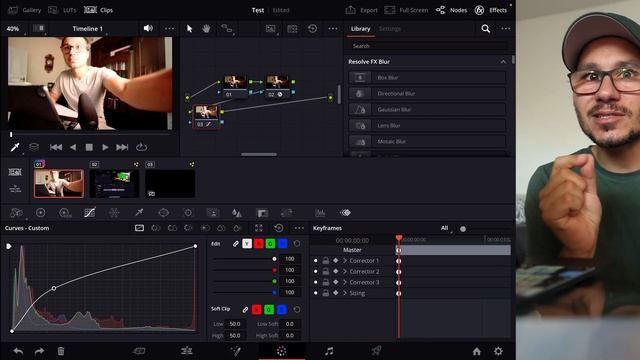Screen dimensions: 640x360
Task: Select clip 01 thumbnail
Action: (59, 184)
